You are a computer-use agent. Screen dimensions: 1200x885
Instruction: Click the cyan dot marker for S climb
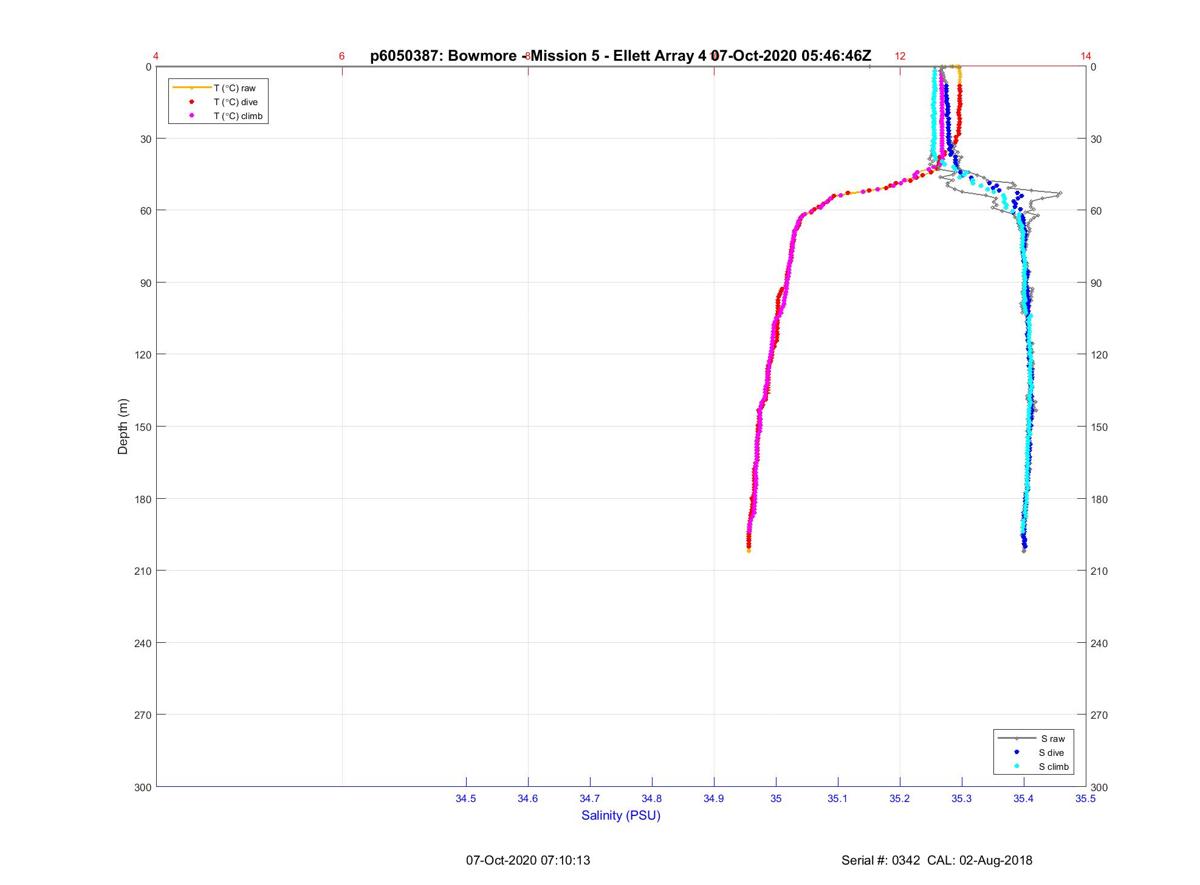tap(1016, 766)
